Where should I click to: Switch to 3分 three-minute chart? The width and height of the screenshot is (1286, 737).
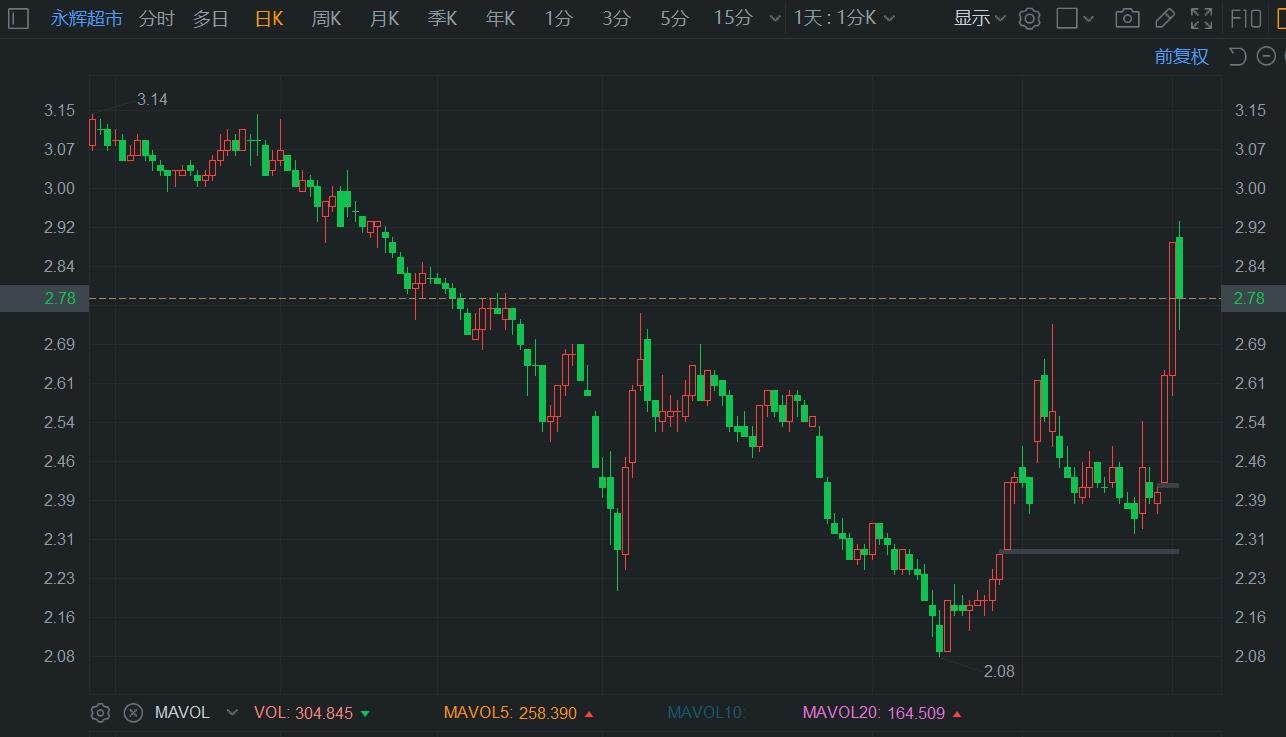tap(616, 18)
